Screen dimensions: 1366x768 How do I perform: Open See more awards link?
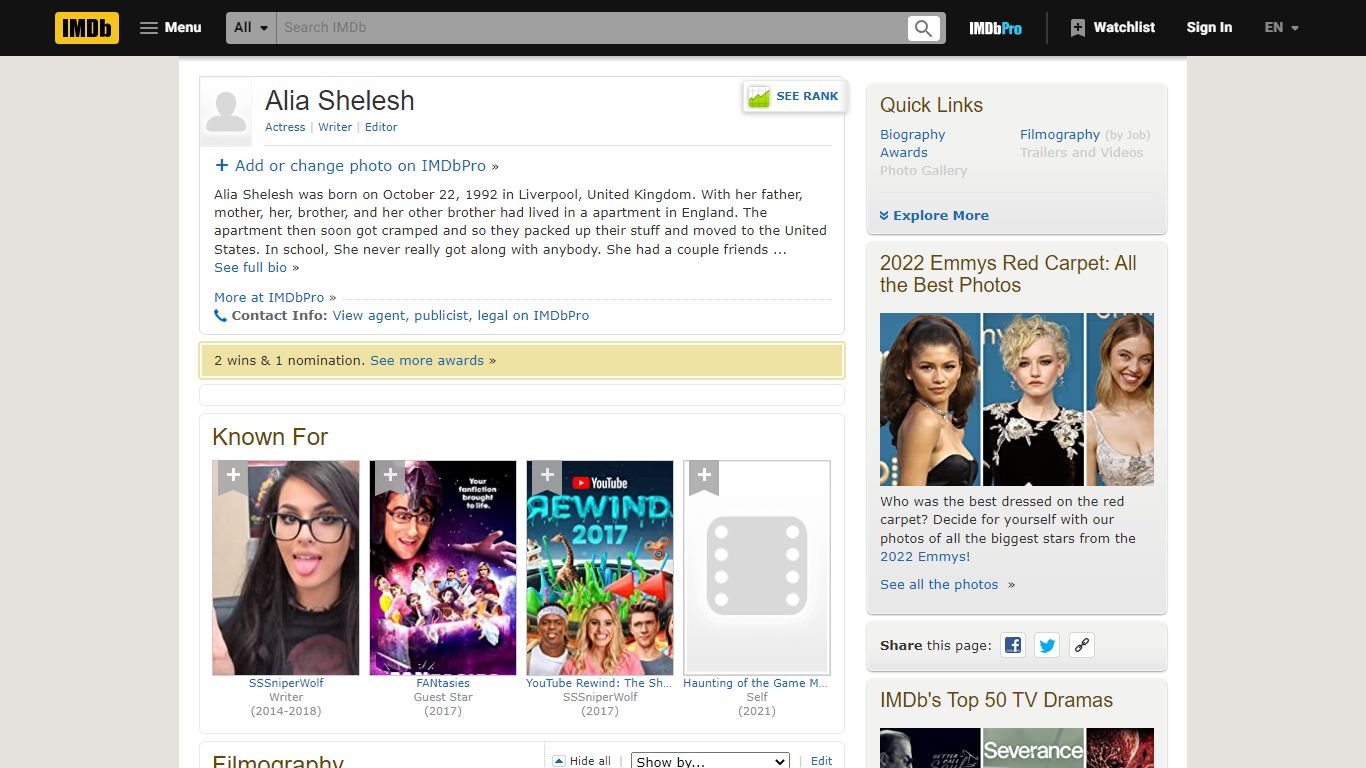point(427,361)
